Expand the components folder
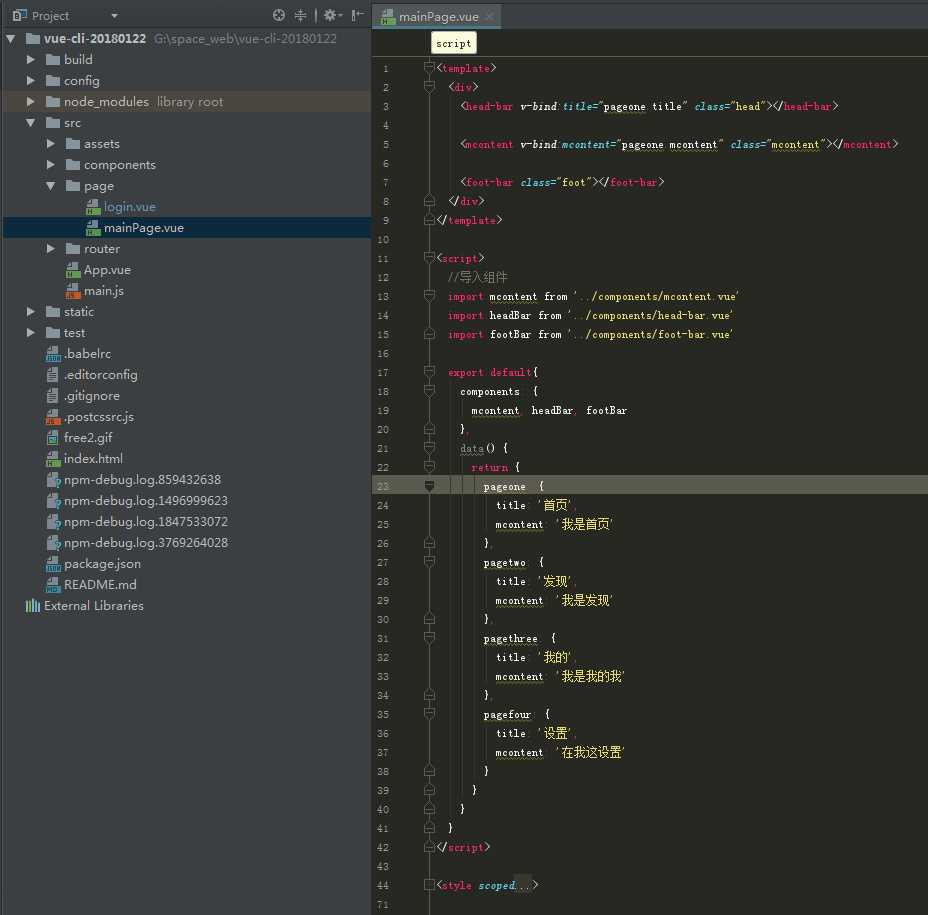Image resolution: width=928 pixels, height=915 pixels. (50, 165)
